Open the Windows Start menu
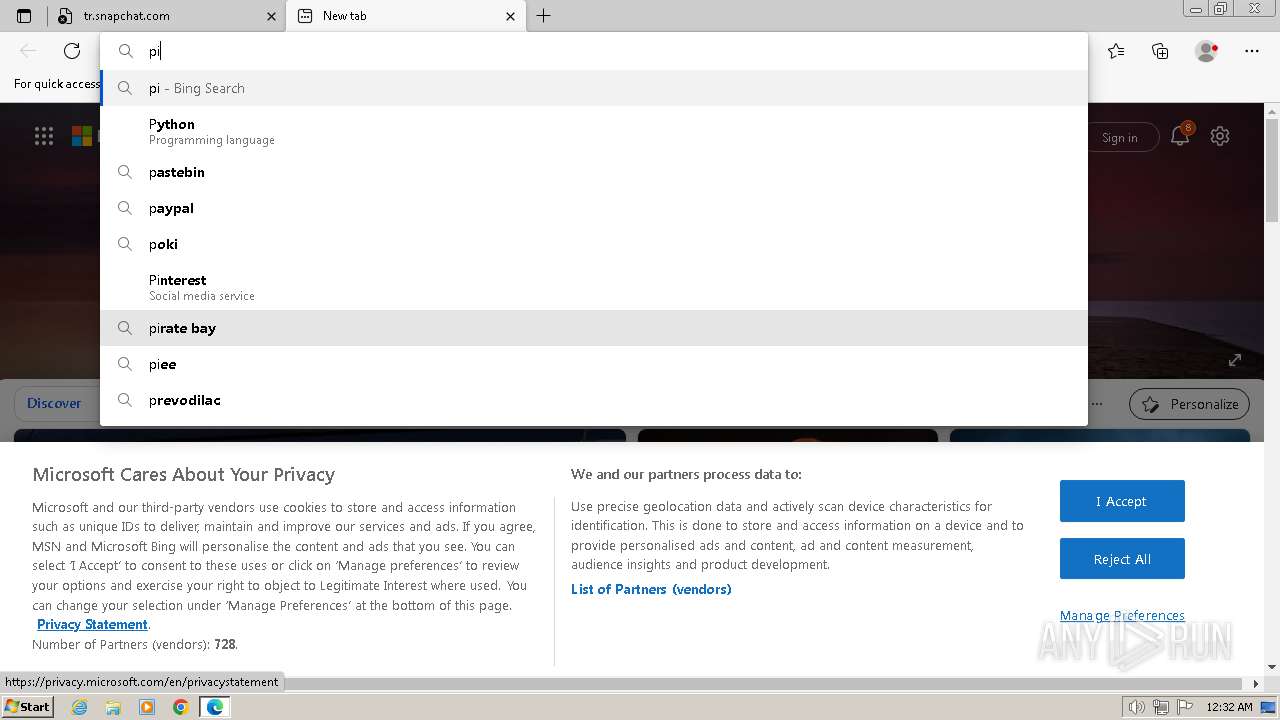Viewport: 1280px width, 720px height. 27,706
